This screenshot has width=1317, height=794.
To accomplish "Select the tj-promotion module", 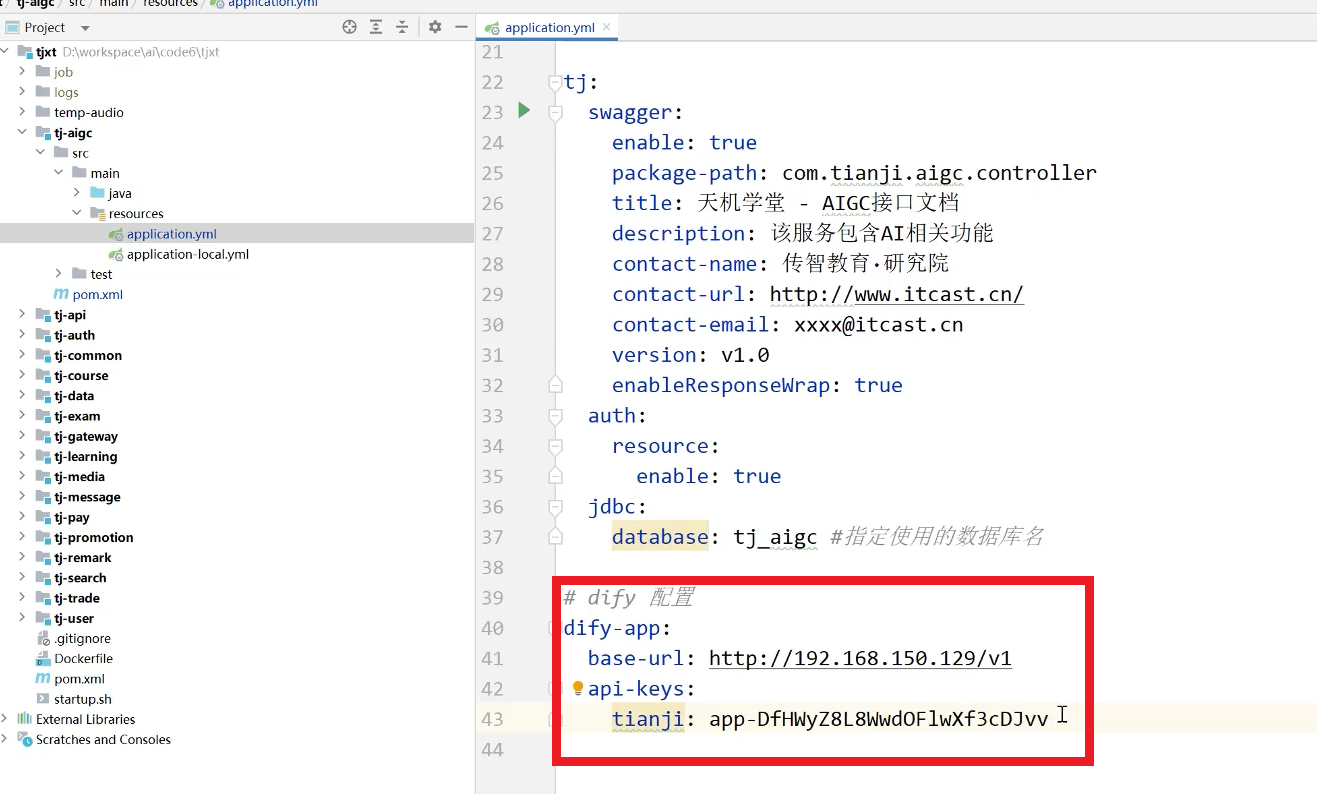I will tap(94, 537).
